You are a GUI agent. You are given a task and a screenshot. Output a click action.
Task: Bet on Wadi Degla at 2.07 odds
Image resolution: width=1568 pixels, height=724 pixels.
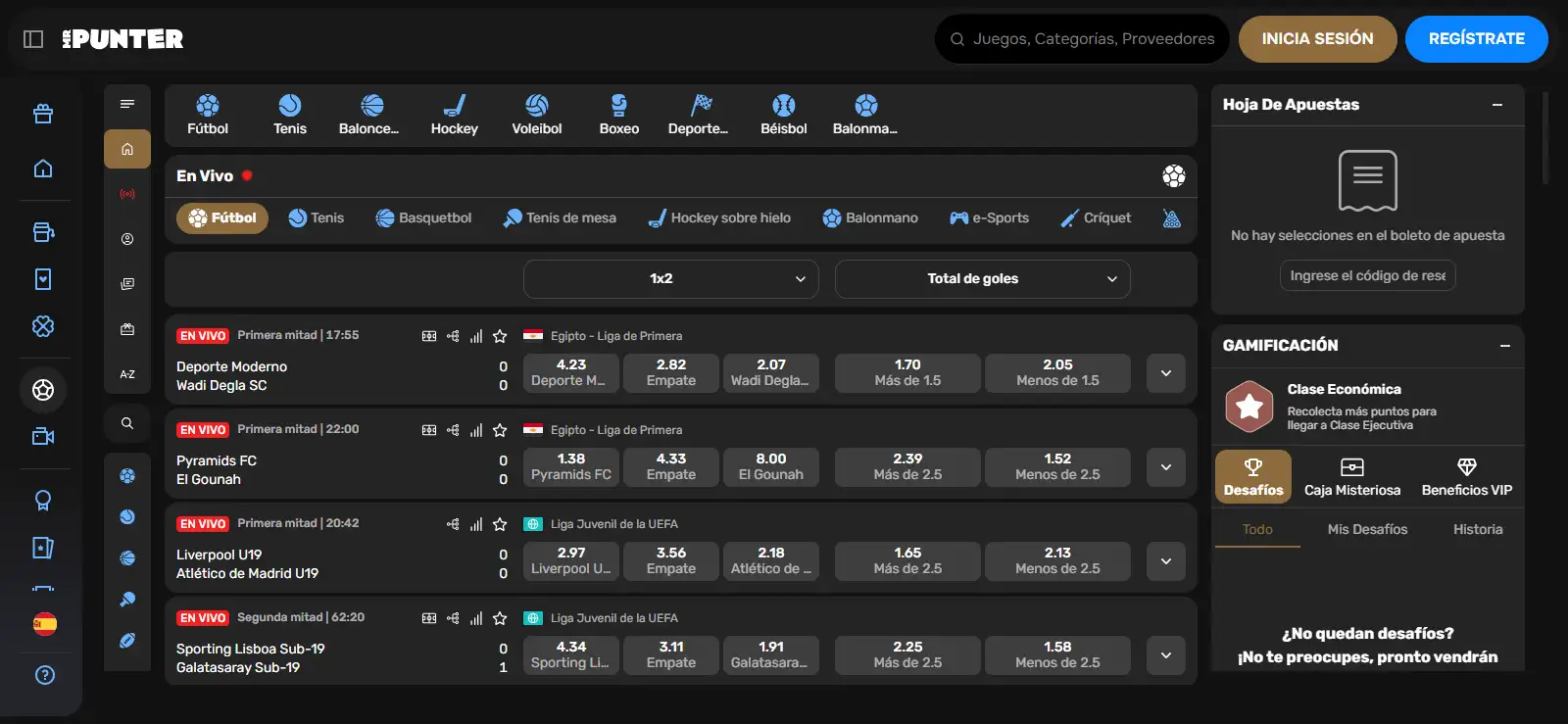point(771,373)
